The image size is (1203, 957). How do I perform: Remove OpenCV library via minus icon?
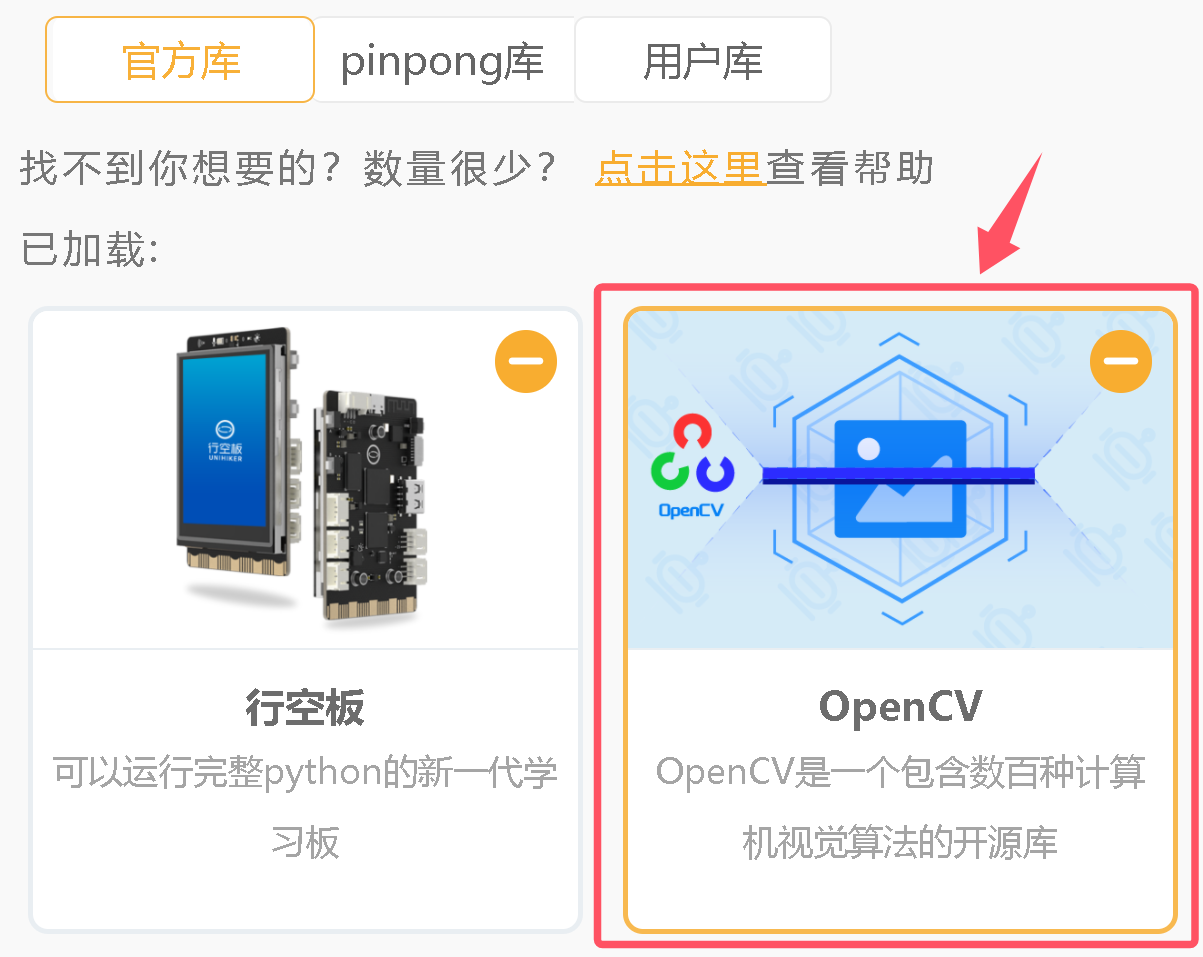[x=1121, y=361]
